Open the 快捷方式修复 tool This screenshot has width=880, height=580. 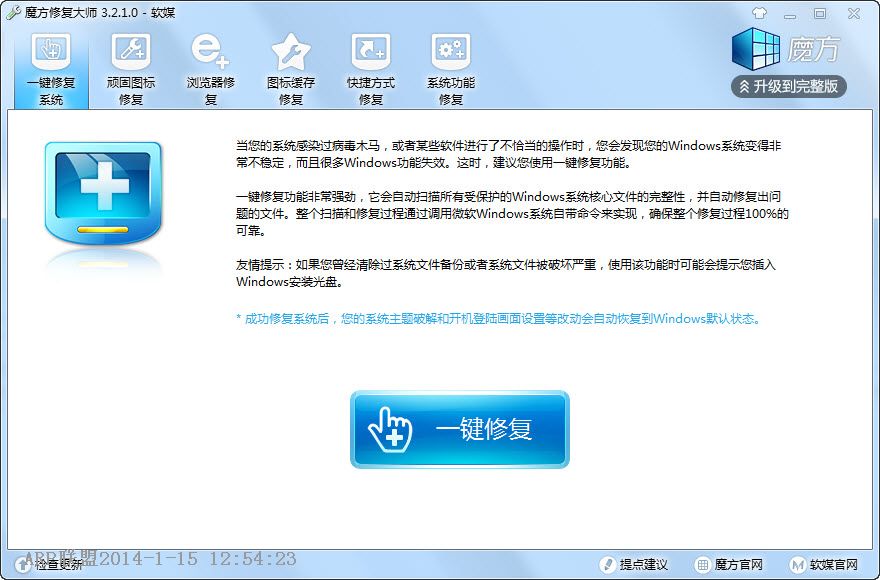(x=370, y=70)
